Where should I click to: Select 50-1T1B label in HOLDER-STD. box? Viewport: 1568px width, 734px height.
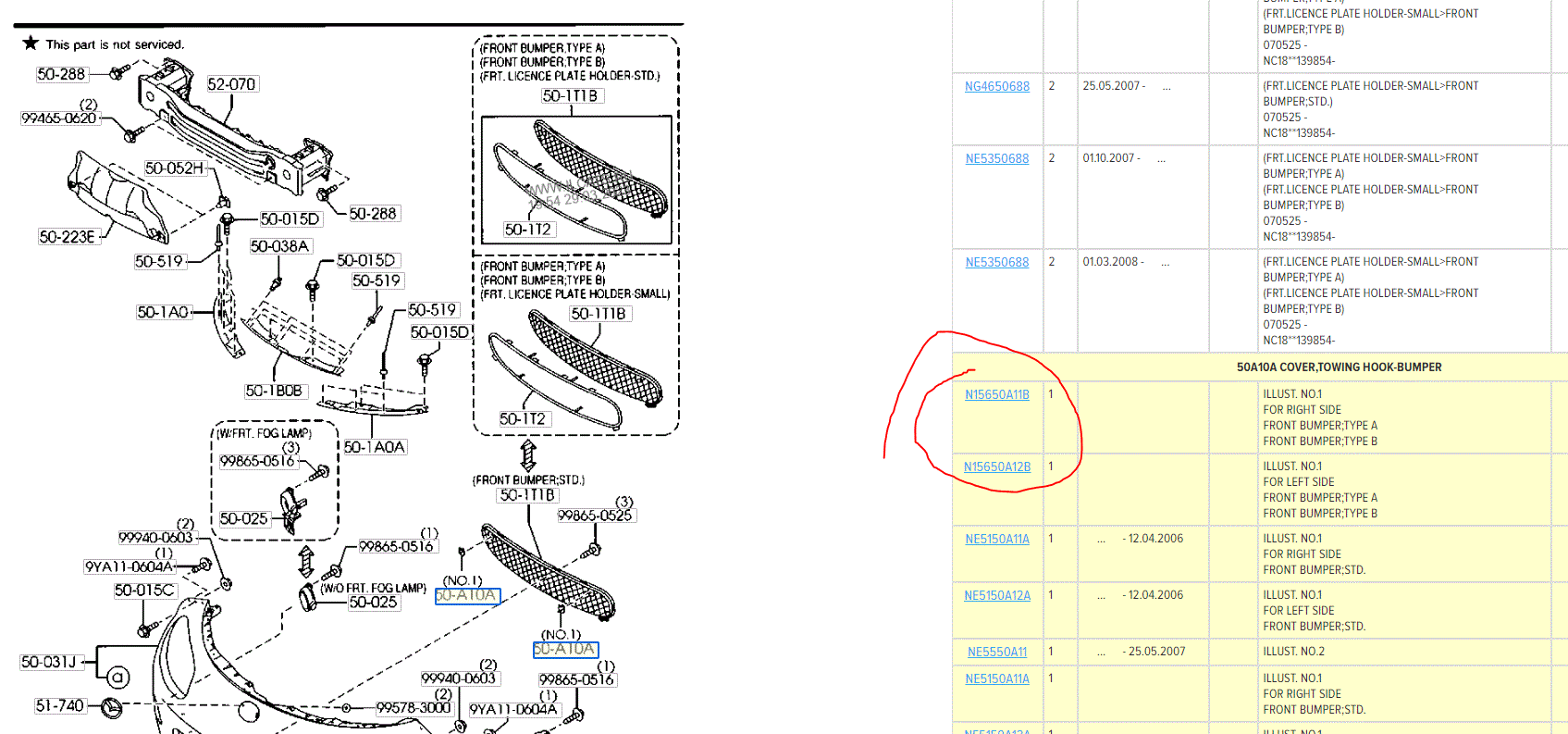(571, 96)
